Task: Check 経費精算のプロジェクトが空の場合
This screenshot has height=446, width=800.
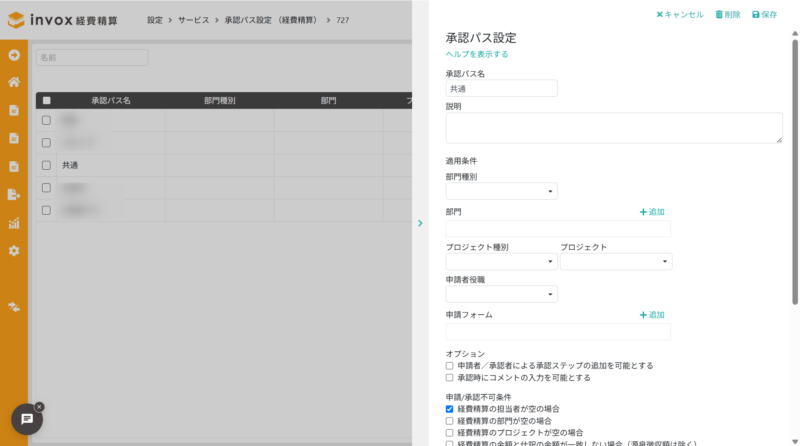Action: coord(449,433)
